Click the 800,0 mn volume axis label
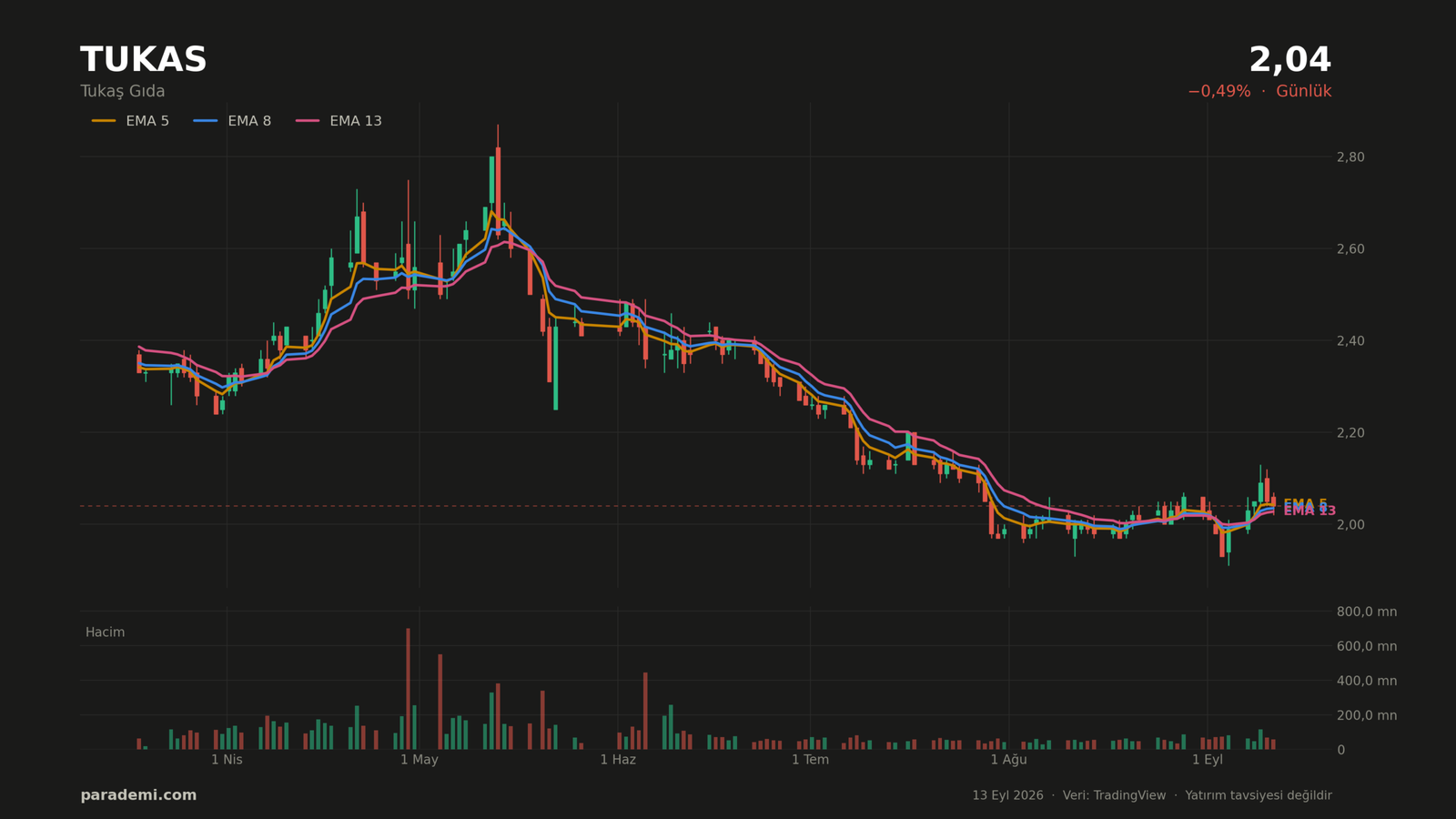 tap(1367, 612)
